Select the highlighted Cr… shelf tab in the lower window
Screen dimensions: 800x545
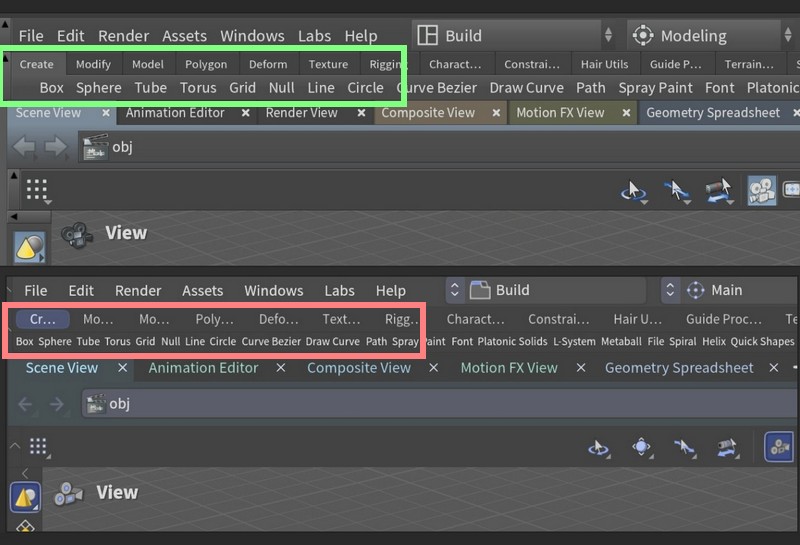[x=43, y=319]
